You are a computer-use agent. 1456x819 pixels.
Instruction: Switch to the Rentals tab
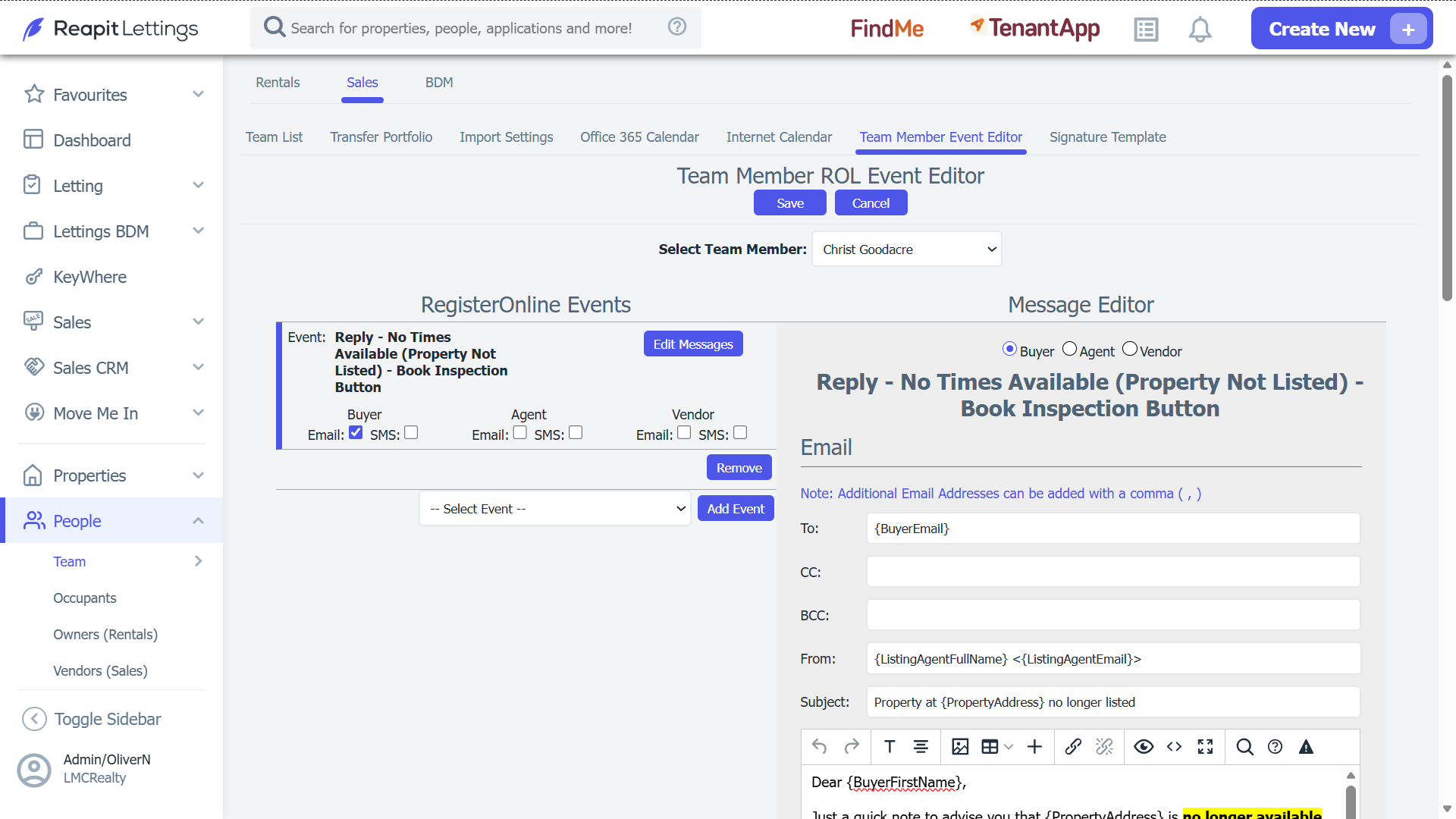tap(278, 83)
